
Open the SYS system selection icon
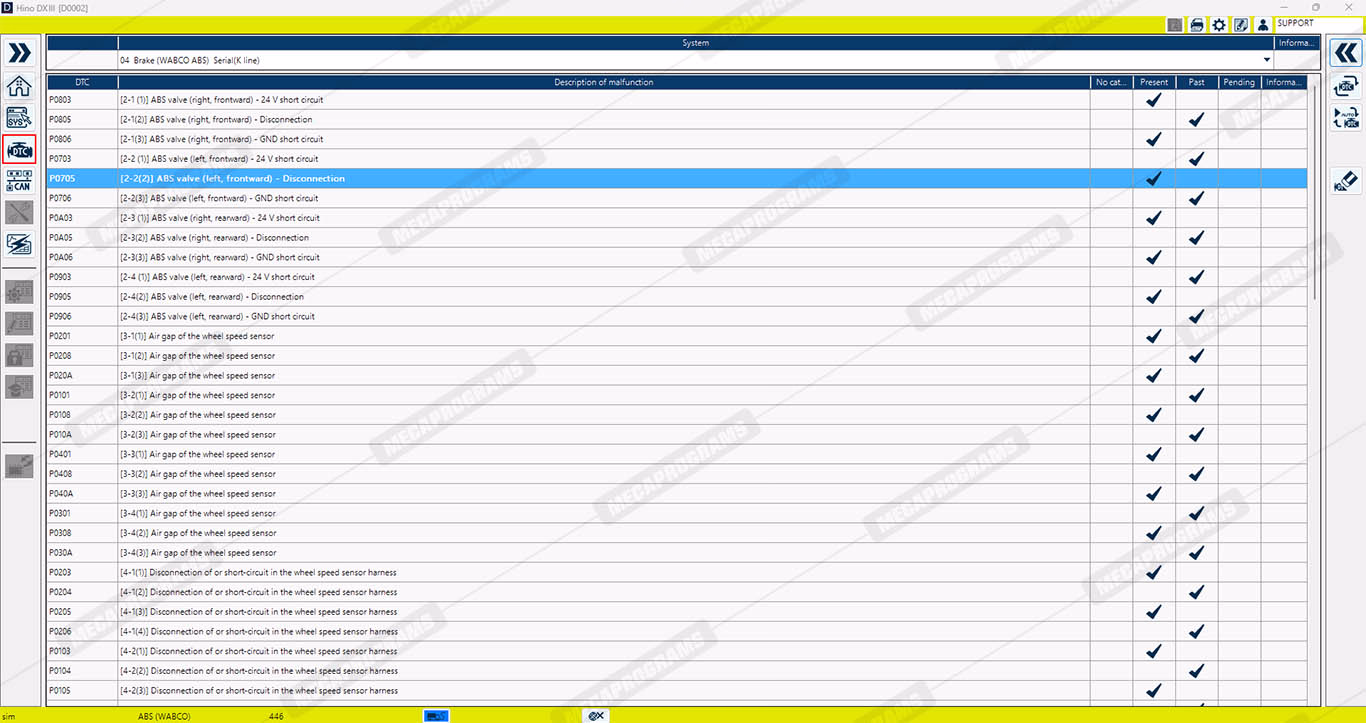coord(19,118)
